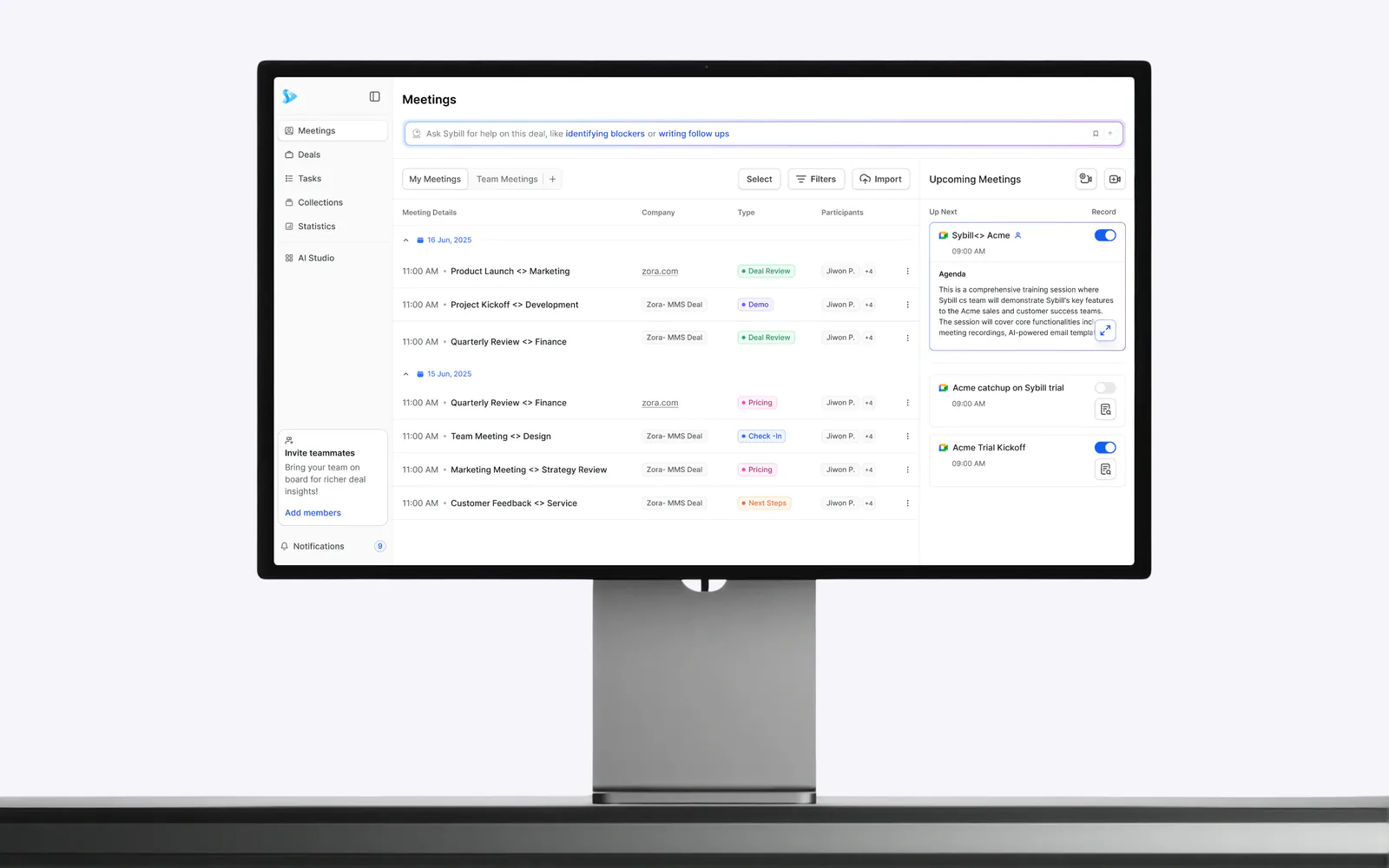The width and height of the screenshot is (1389, 868).
Task: Click the writing follow ups suggestion link
Action: 694,134
